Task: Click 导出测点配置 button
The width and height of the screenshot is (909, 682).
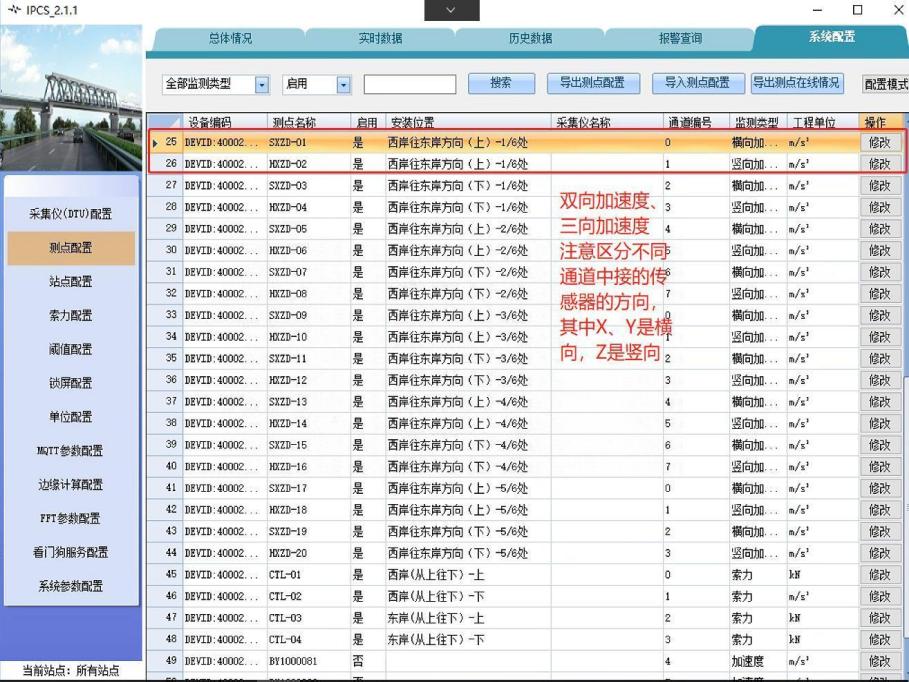Action: [592, 84]
